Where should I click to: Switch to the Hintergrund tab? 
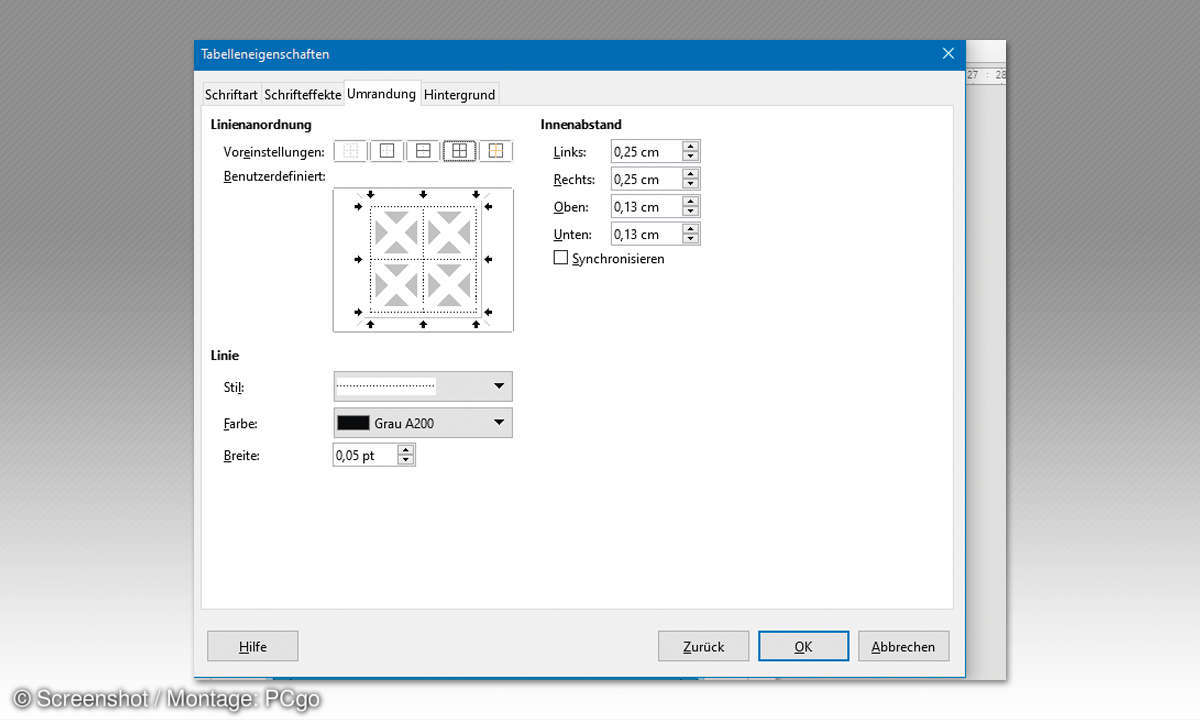[x=459, y=94]
